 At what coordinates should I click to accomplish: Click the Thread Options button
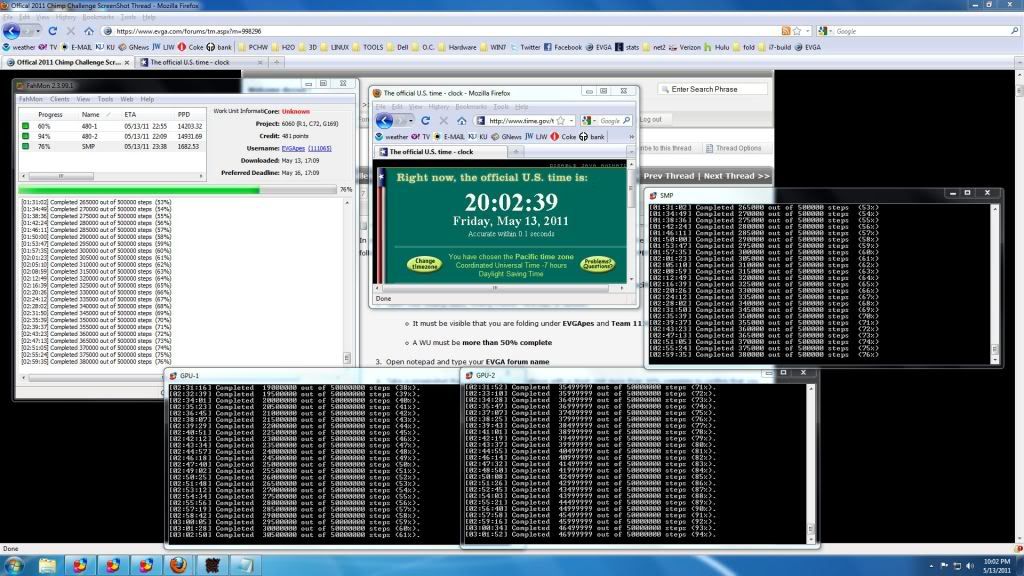736,148
